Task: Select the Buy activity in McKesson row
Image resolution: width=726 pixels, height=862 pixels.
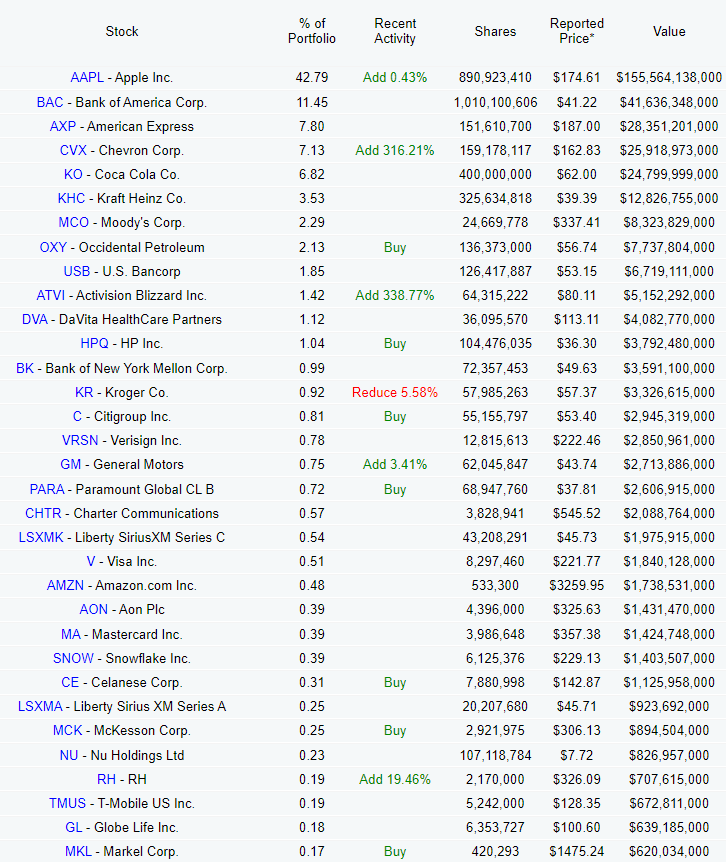Action: tap(395, 731)
